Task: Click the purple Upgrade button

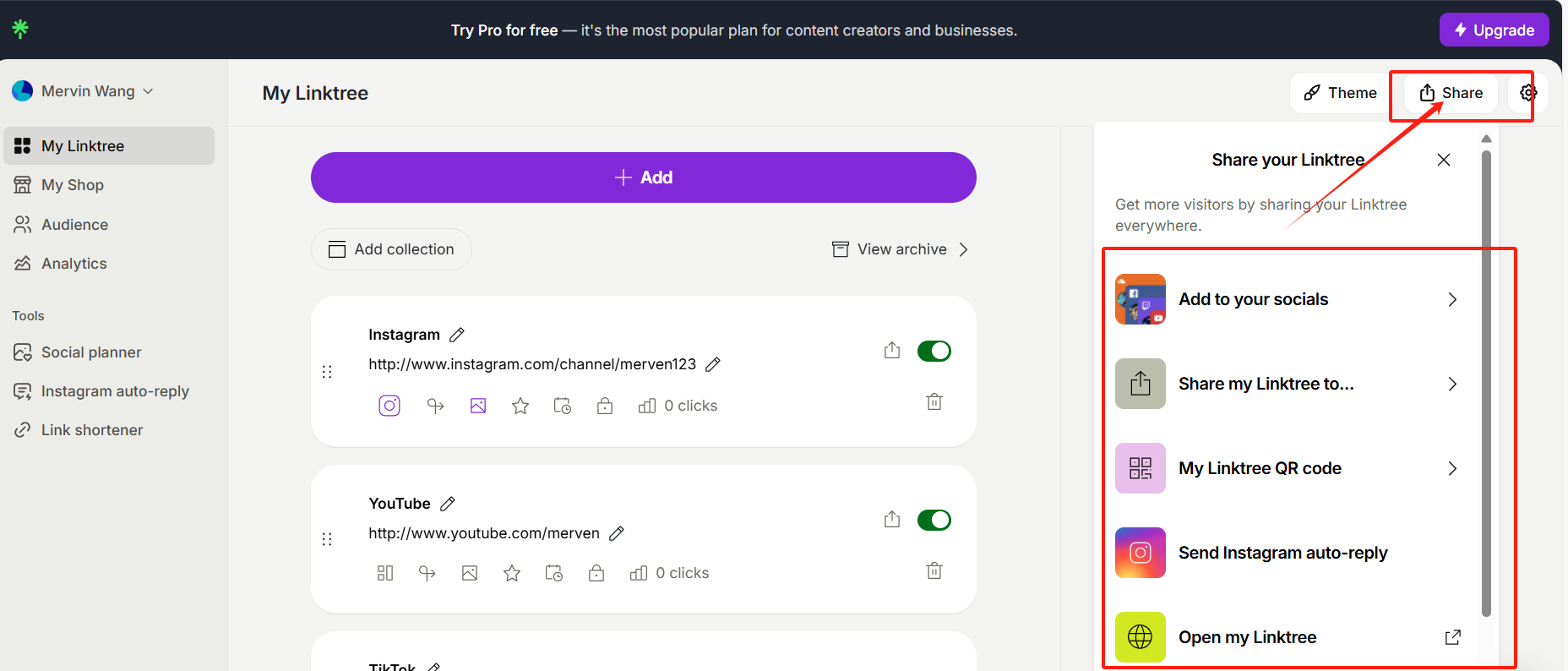Action: 1494,30
